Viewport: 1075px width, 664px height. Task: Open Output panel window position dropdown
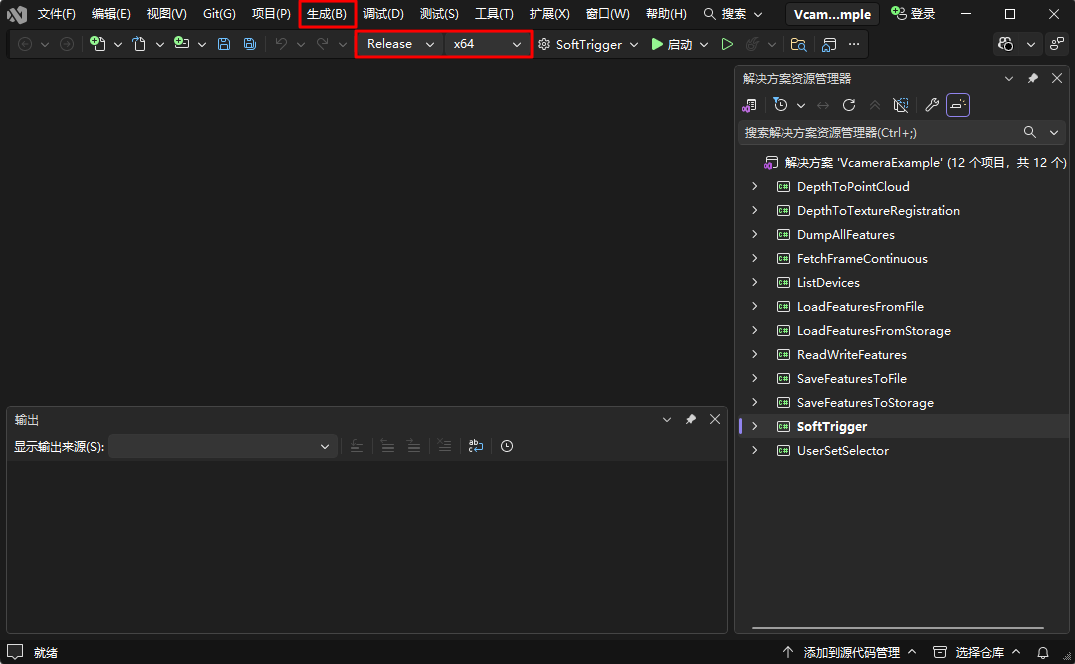tap(666, 419)
